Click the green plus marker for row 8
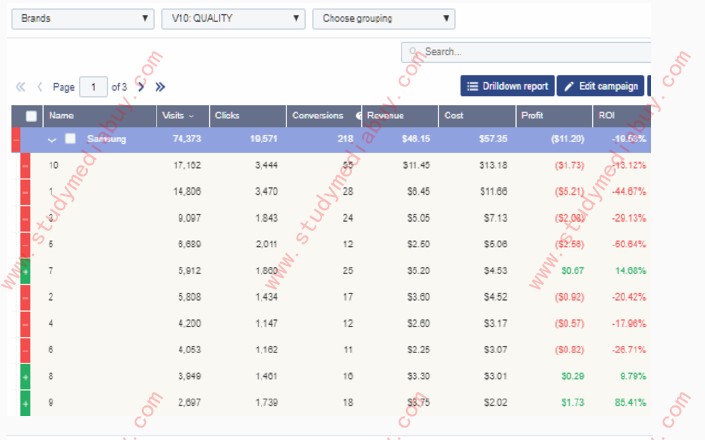 pyautogui.click(x=25, y=377)
